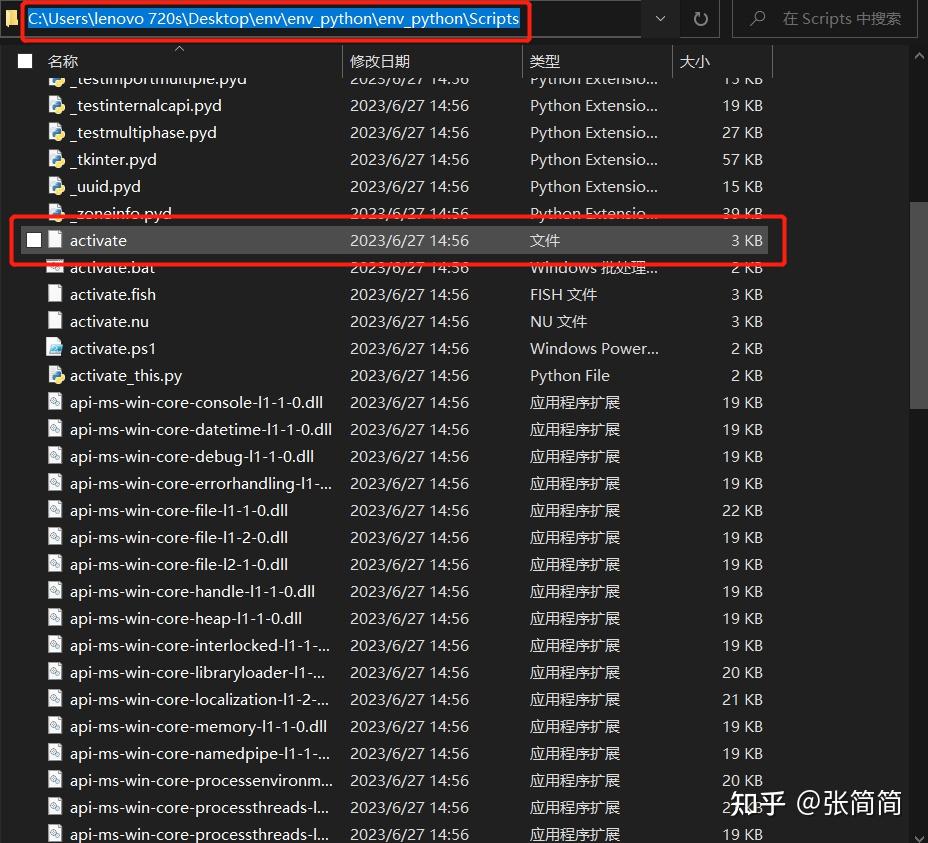Click the vertical scrollbar thumb
This screenshot has height=843, width=928.
point(919,305)
